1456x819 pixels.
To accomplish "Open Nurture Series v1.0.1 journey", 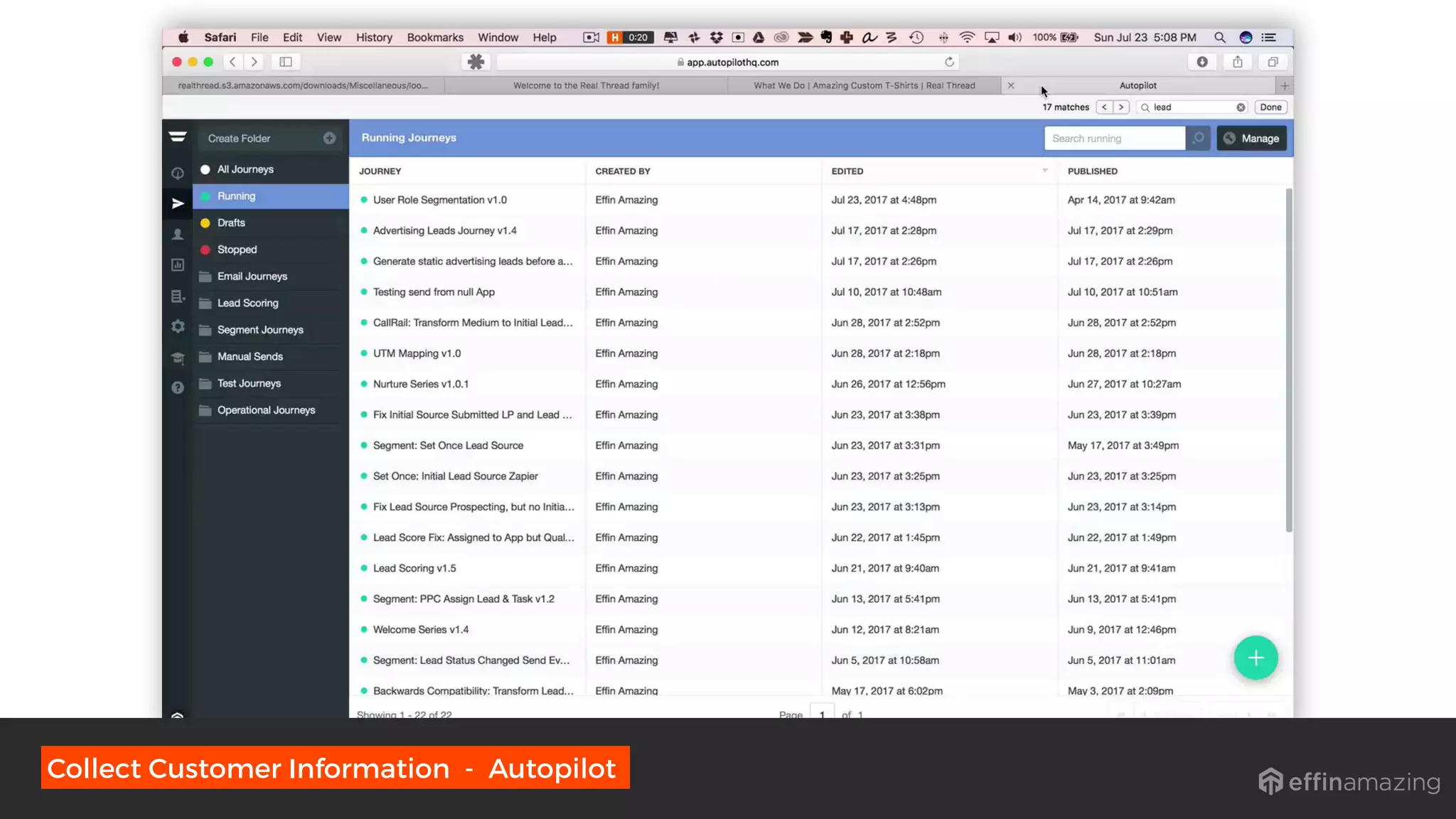I will click(420, 384).
